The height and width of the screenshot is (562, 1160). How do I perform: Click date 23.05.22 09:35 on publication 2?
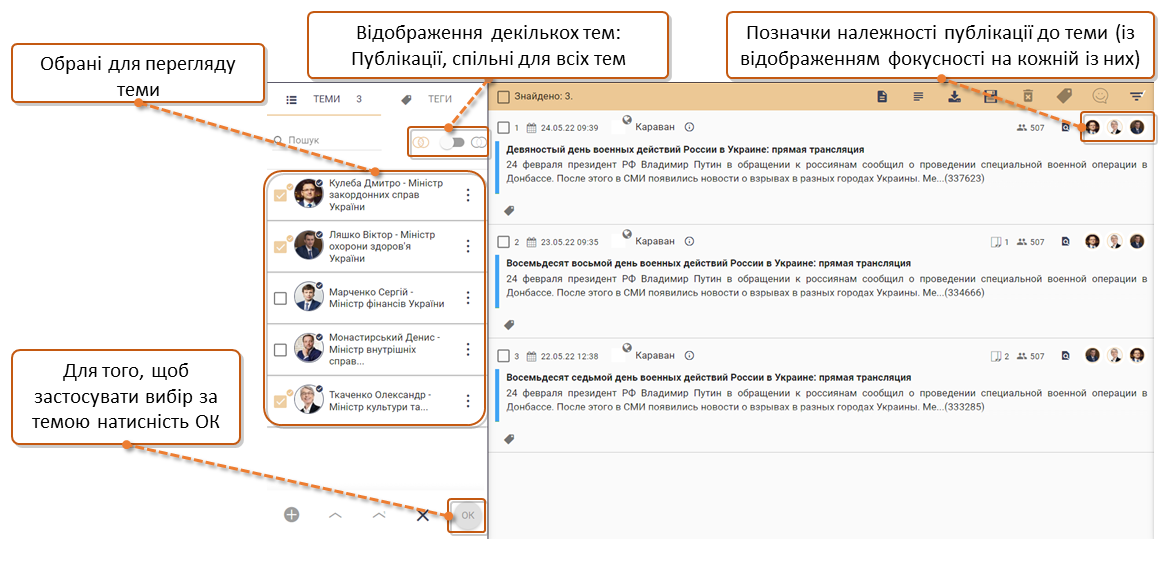click(569, 242)
